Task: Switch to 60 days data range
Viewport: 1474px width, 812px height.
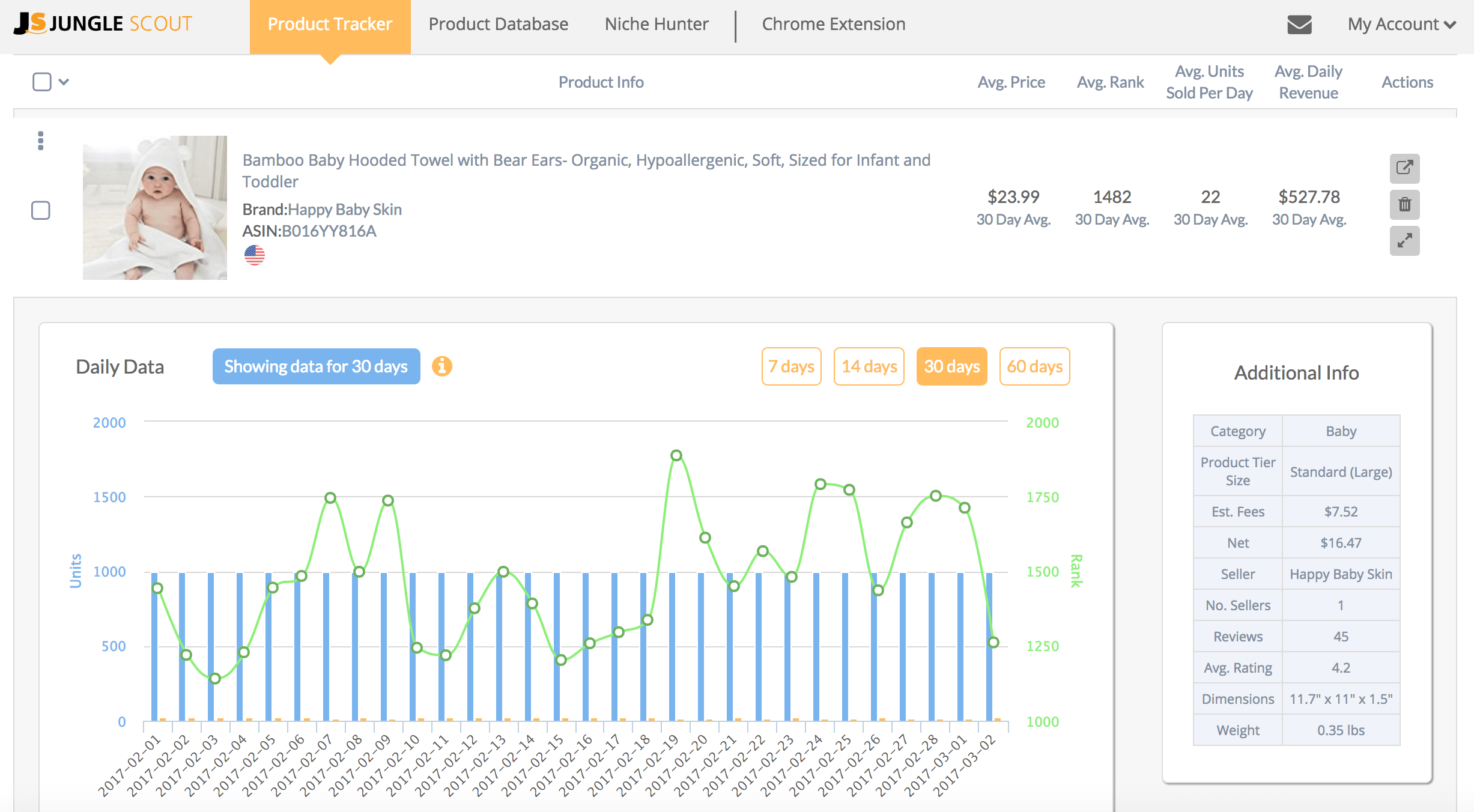Action: [x=1034, y=366]
